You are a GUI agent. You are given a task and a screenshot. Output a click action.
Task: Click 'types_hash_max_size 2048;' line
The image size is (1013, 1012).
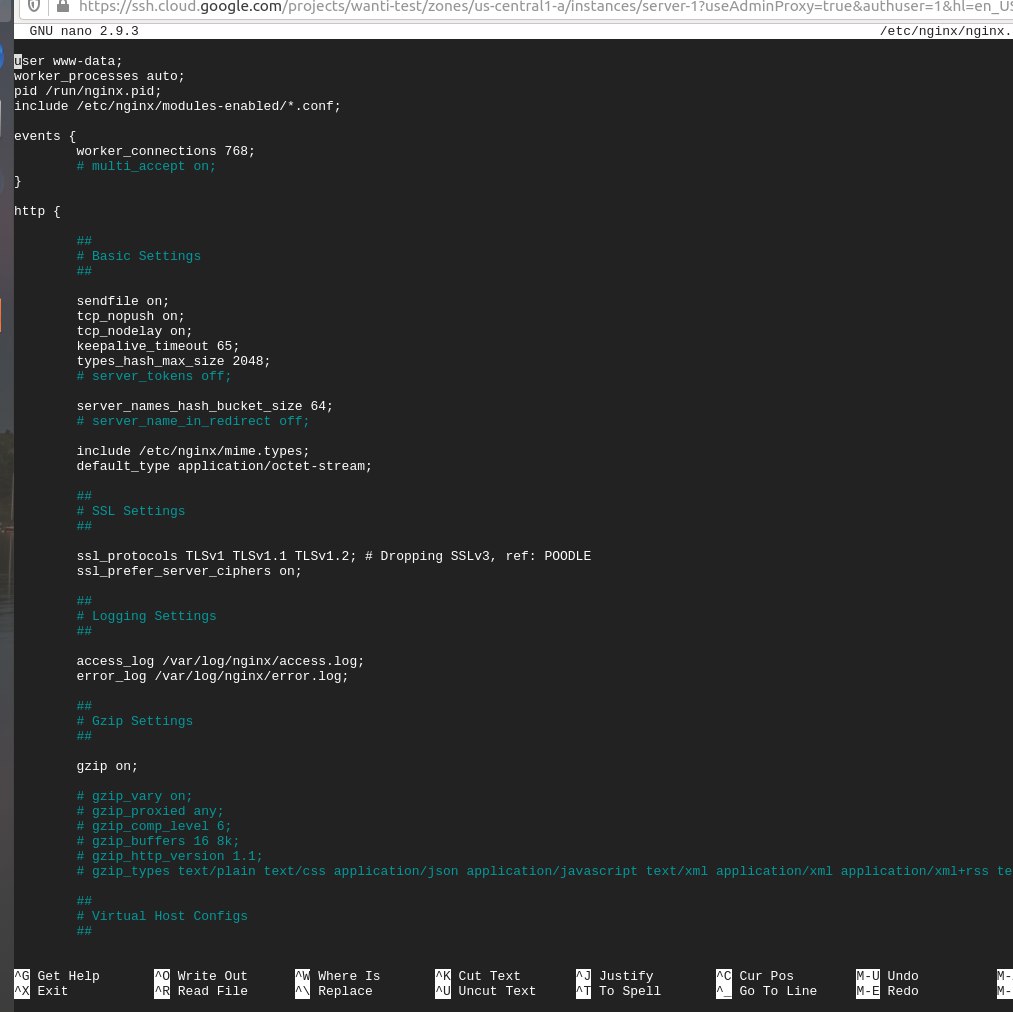click(x=173, y=361)
